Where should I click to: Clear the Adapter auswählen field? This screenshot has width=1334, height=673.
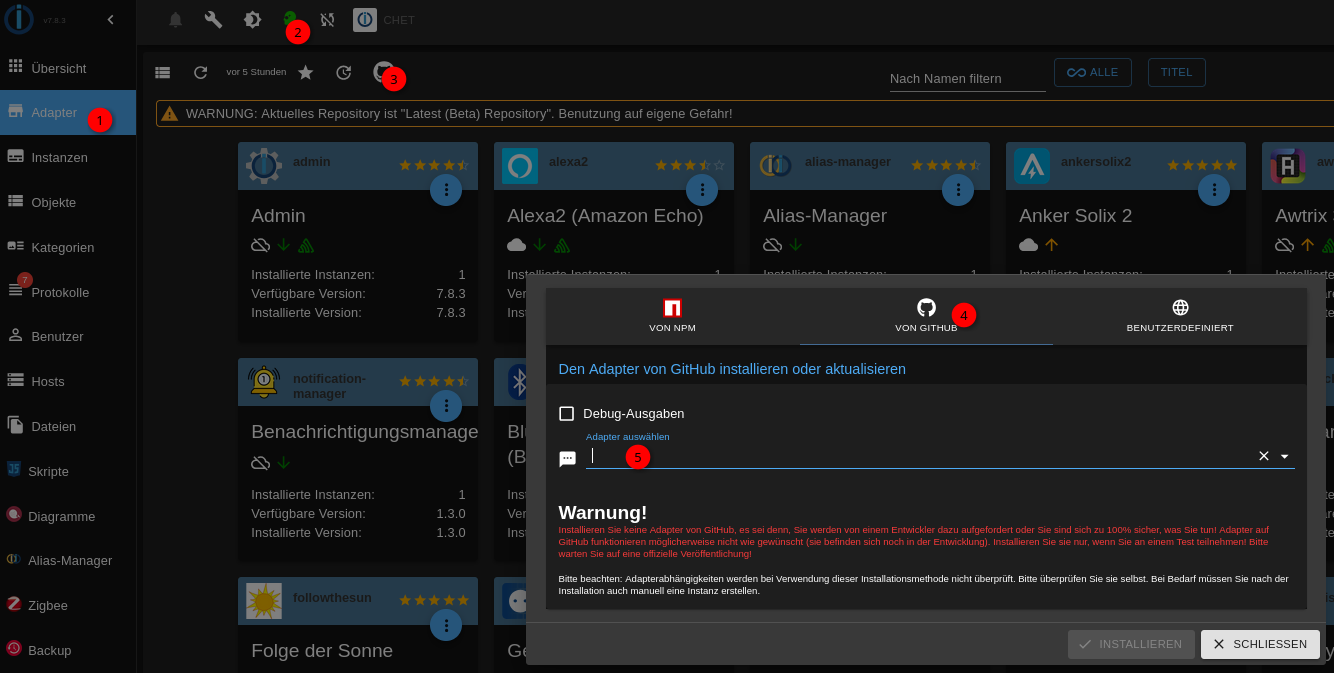(x=1263, y=456)
